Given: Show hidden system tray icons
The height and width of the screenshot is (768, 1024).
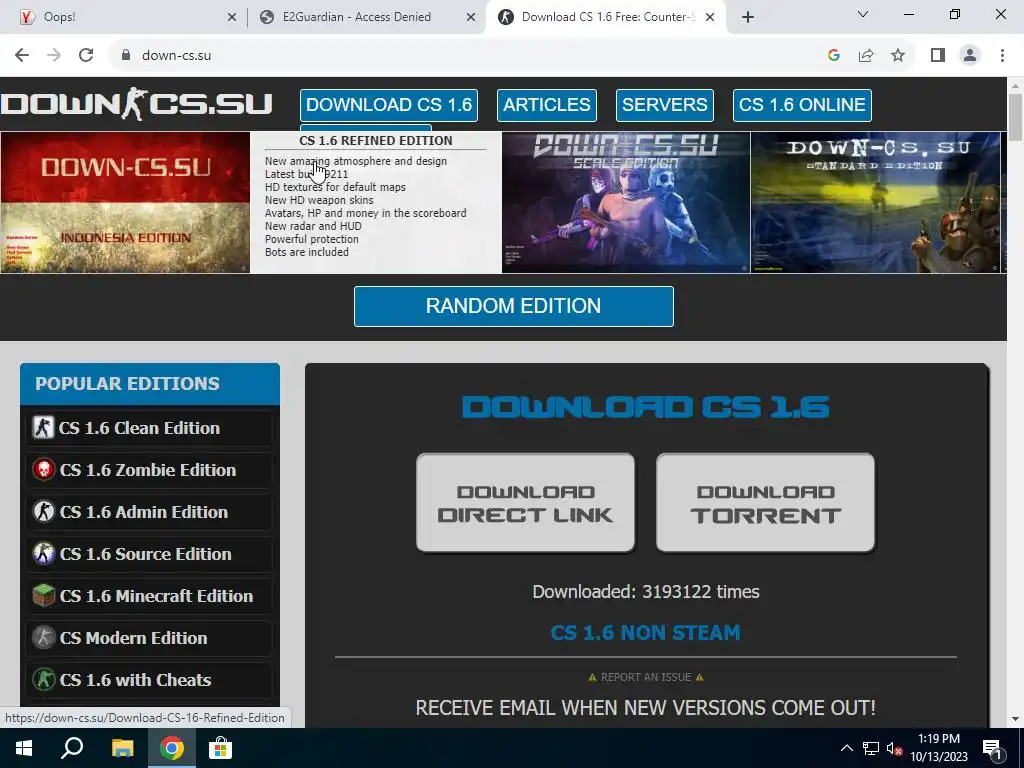Looking at the screenshot, I should click(x=846, y=748).
